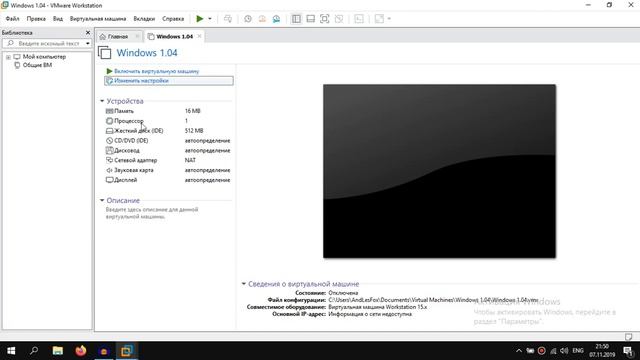Open Firefox from the taskbar
This screenshot has width=640, height=360.
(x=81, y=351)
